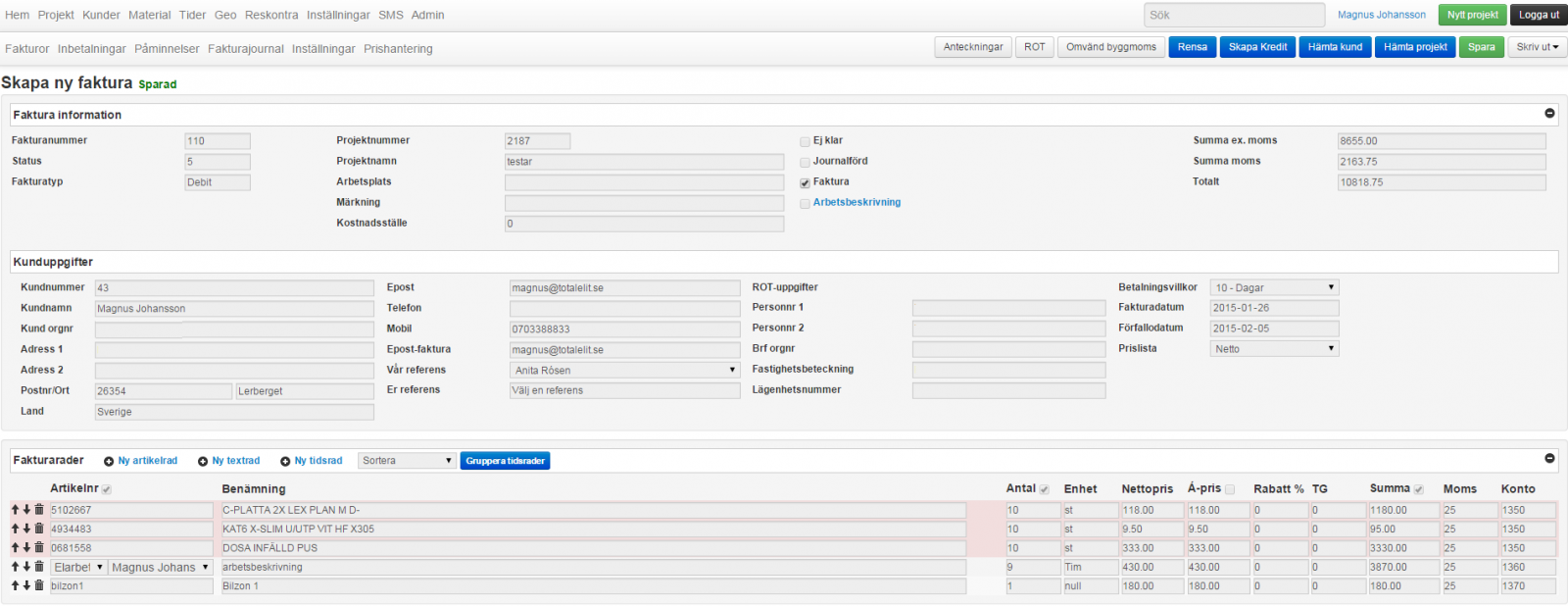
Task: Move KAT6 X-SLIM row down
Action: (27, 529)
